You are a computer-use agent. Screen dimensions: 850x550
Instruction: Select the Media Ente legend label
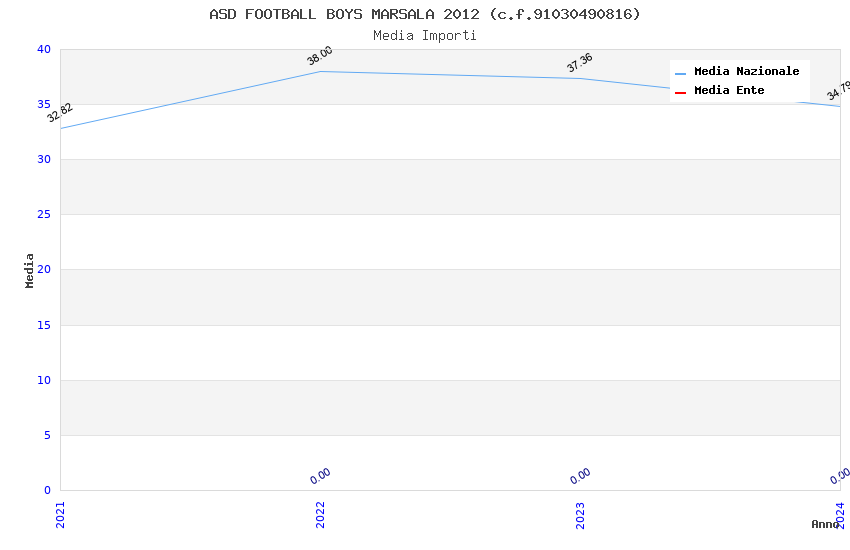(x=729, y=91)
